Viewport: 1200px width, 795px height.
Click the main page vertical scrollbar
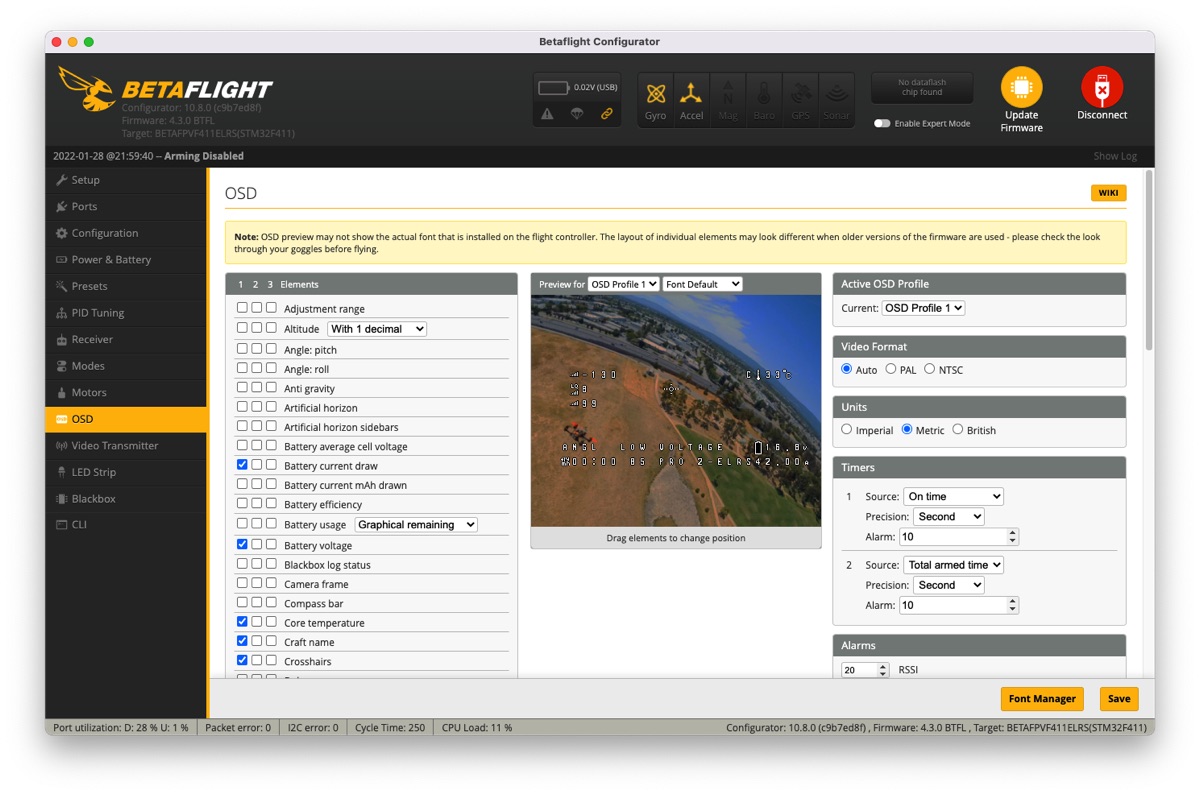[x=1149, y=260]
